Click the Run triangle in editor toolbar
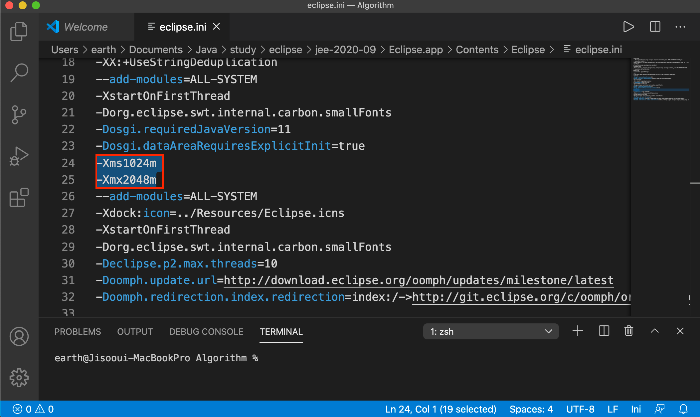 628,27
